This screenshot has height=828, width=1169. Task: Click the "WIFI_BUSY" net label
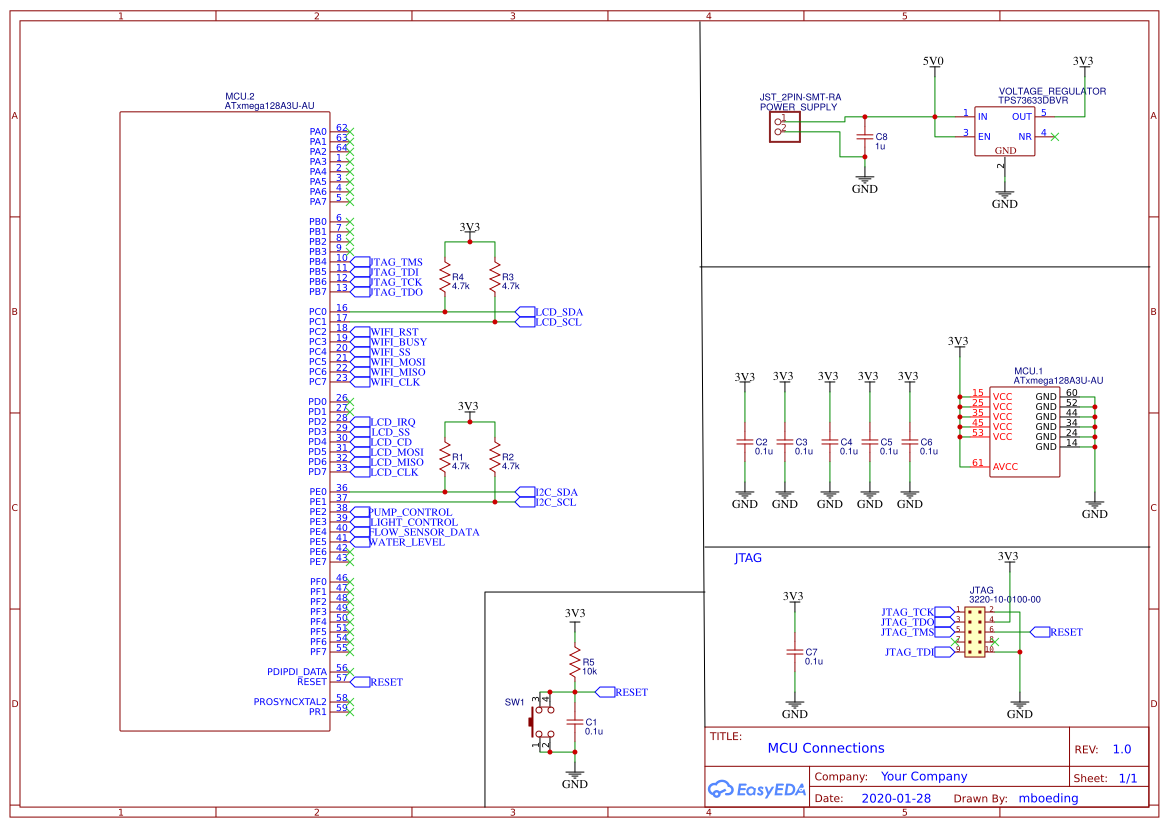click(x=398, y=342)
